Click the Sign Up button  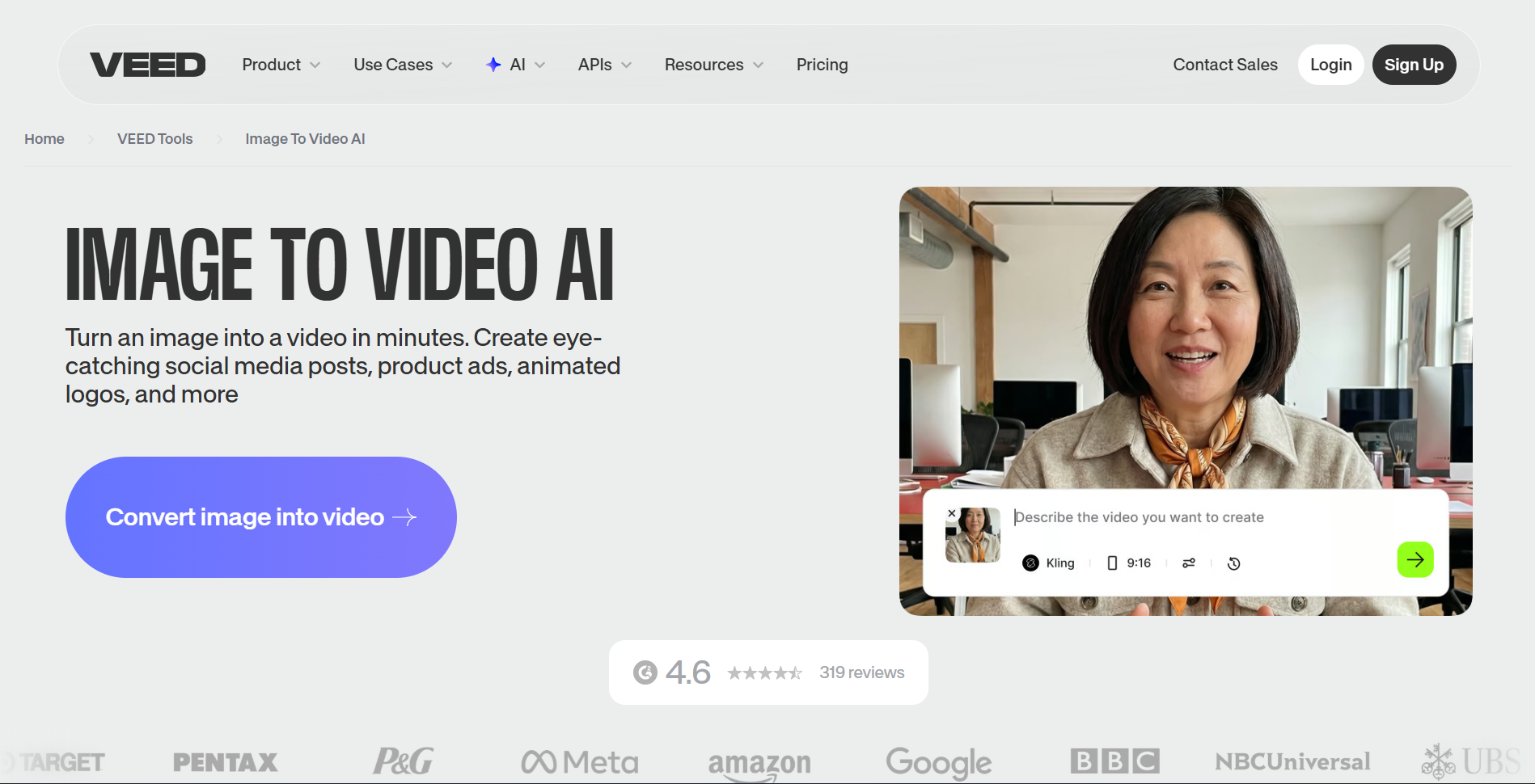(x=1414, y=65)
